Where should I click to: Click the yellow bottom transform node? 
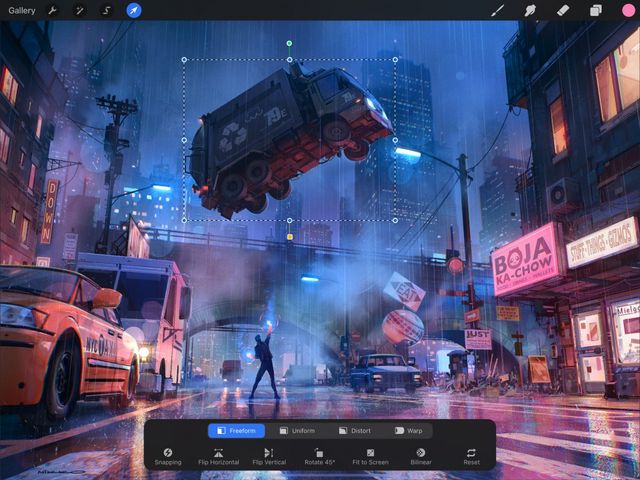[290, 237]
